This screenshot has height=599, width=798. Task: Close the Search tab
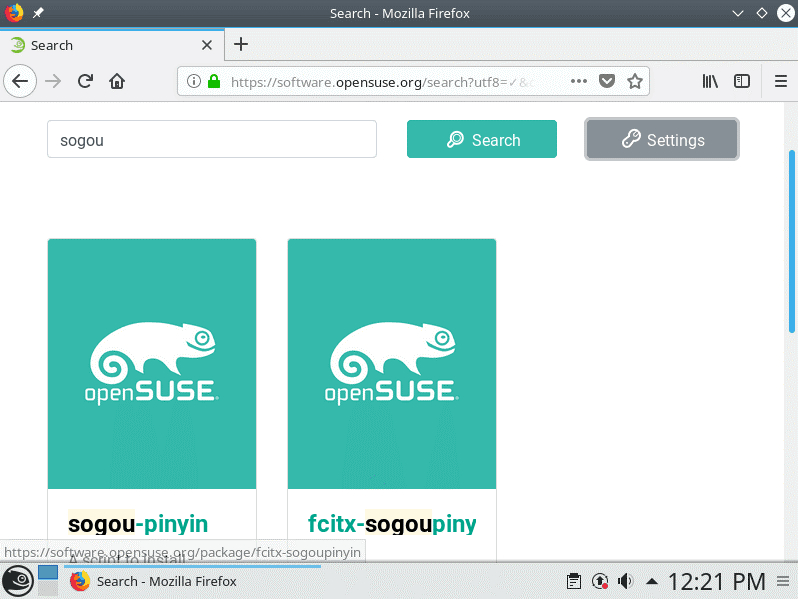coord(207,45)
